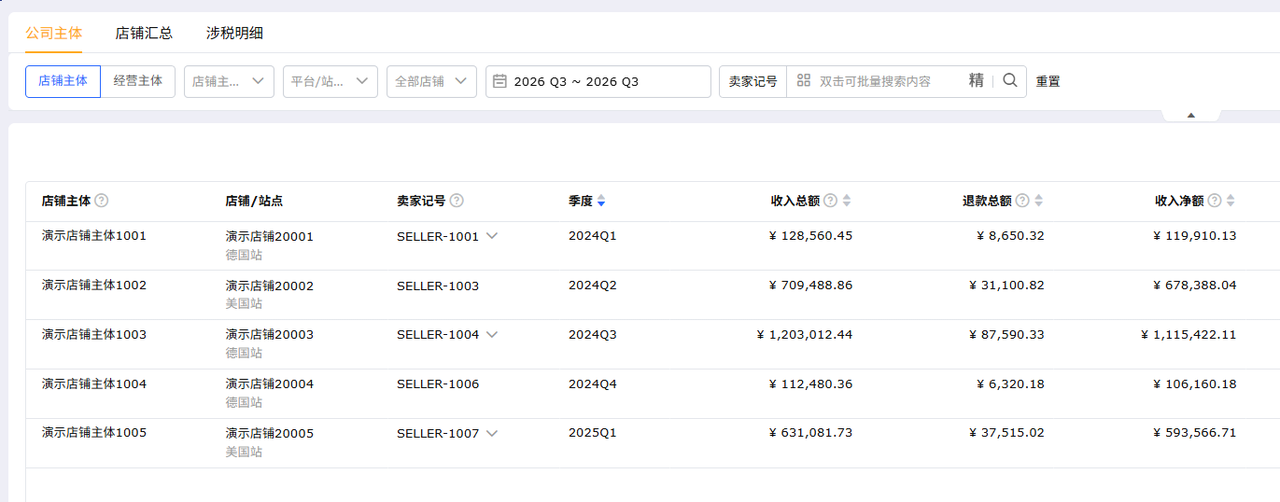This screenshot has height=502, width=1280.
Task: Click quarter value 2024Q1
Action: [x=593, y=236]
